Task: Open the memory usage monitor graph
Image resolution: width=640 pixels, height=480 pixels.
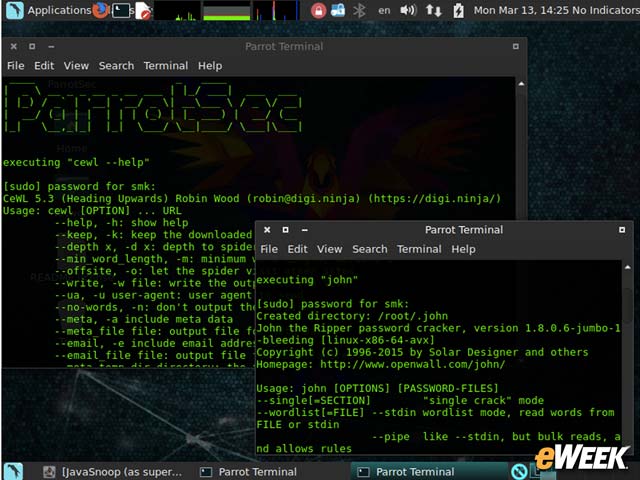Action: point(227,10)
